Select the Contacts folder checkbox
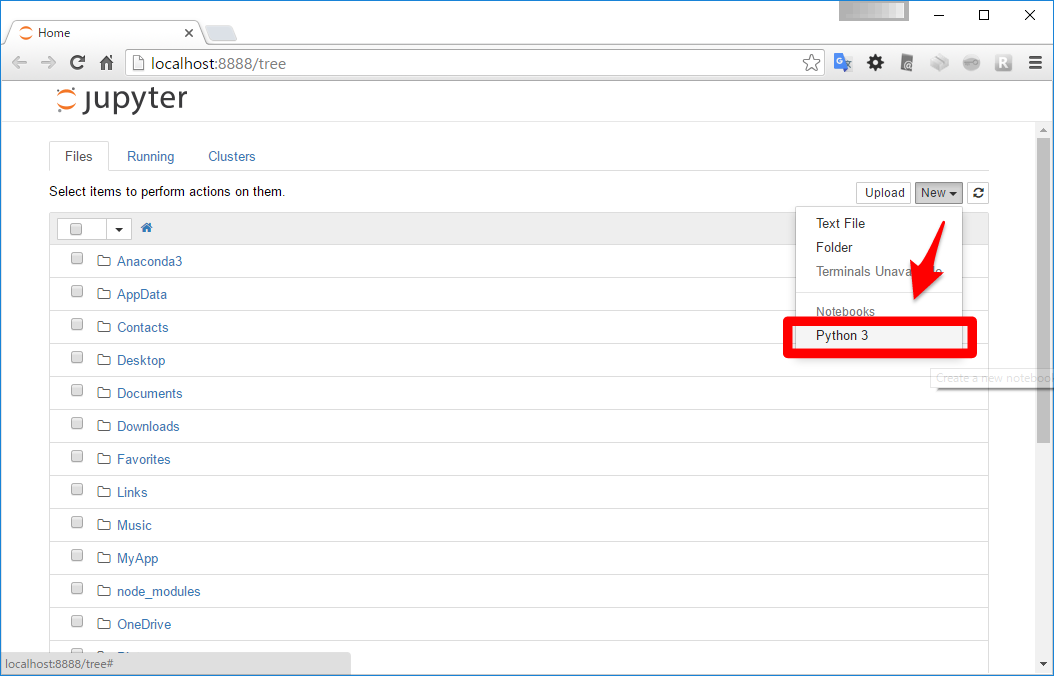This screenshot has height=676, width=1054. tap(77, 325)
